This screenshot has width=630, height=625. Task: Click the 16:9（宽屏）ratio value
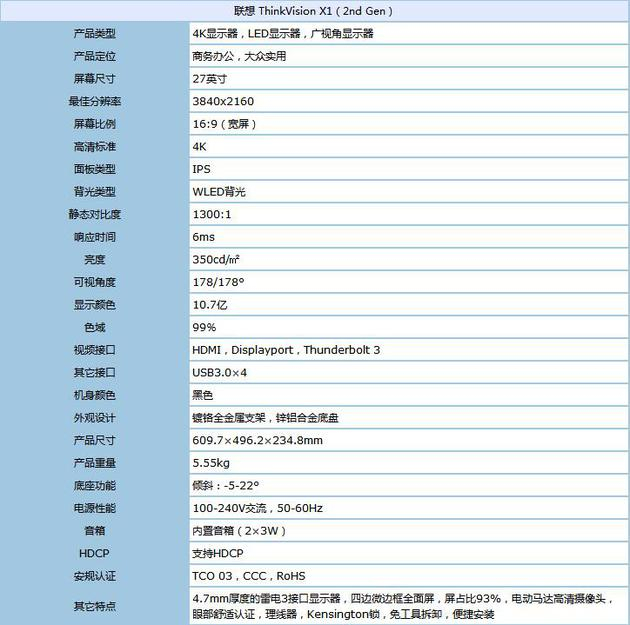tap(224, 124)
